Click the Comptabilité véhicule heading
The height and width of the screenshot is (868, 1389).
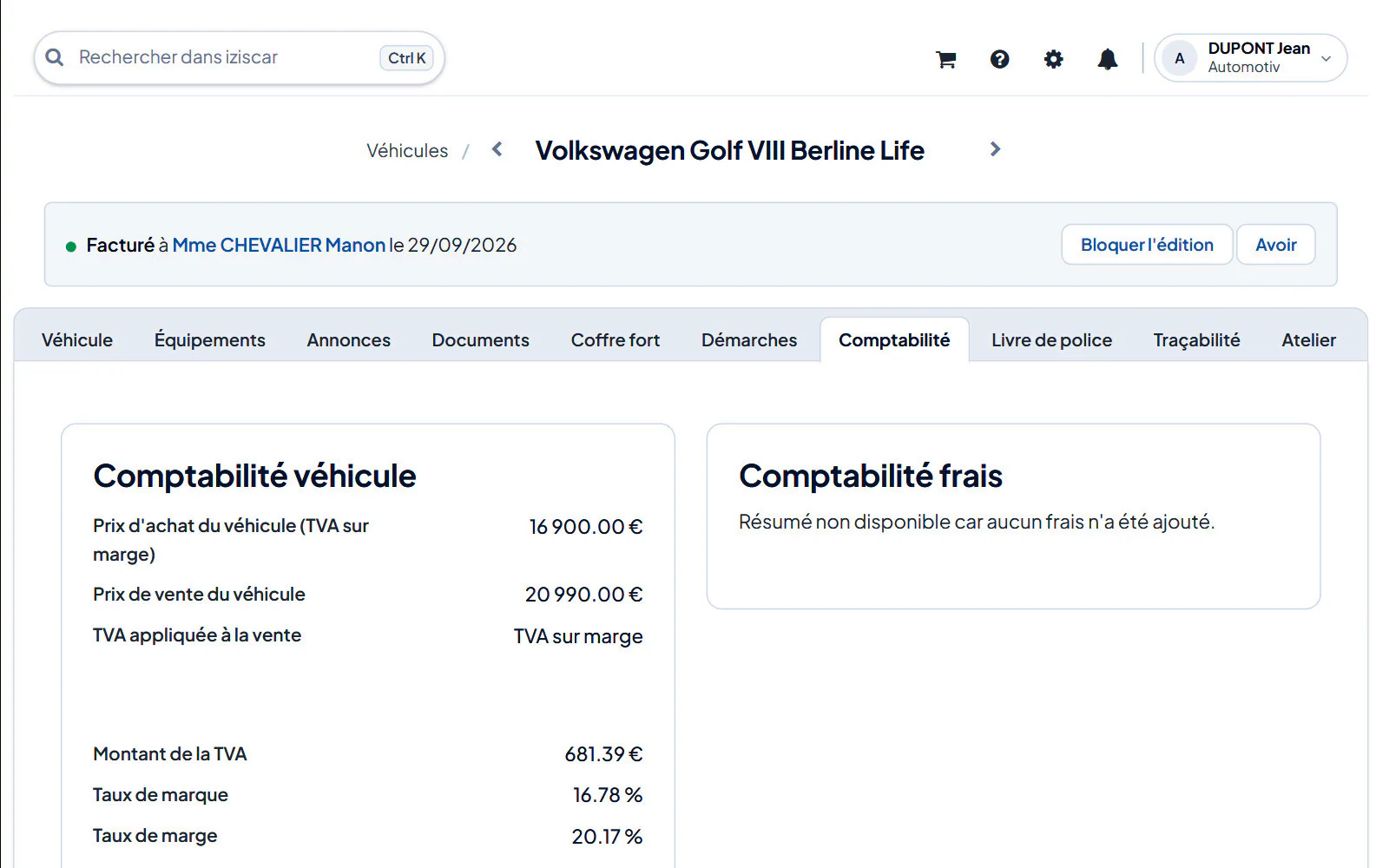(255, 477)
